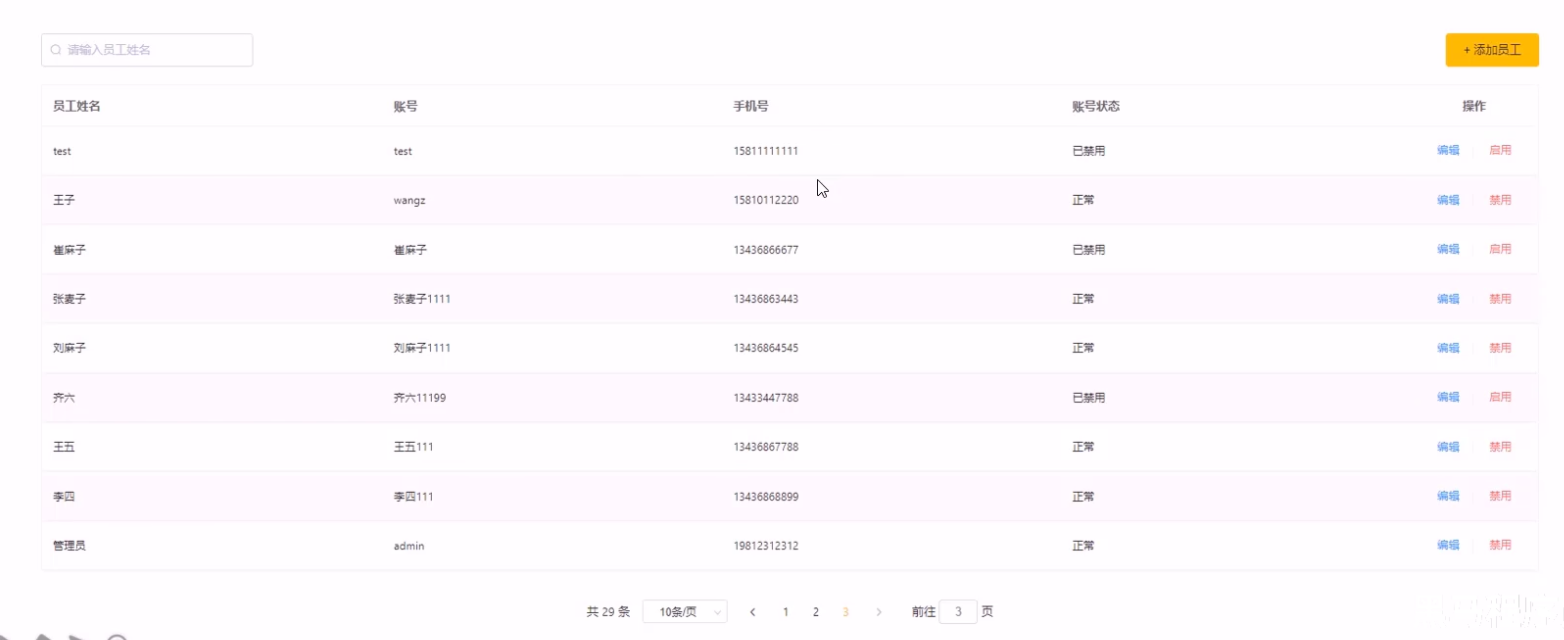Select phone number 13436864545
The image size is (1564, 640).
coord(766,348)
